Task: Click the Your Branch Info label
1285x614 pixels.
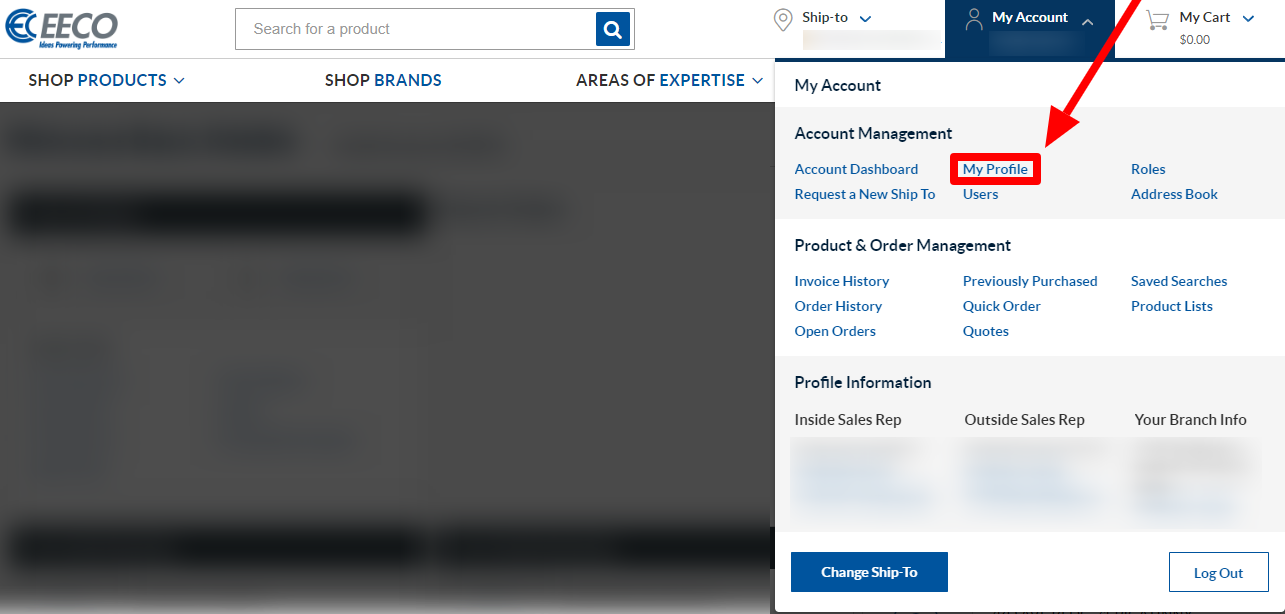Action: click(1191, 419)
